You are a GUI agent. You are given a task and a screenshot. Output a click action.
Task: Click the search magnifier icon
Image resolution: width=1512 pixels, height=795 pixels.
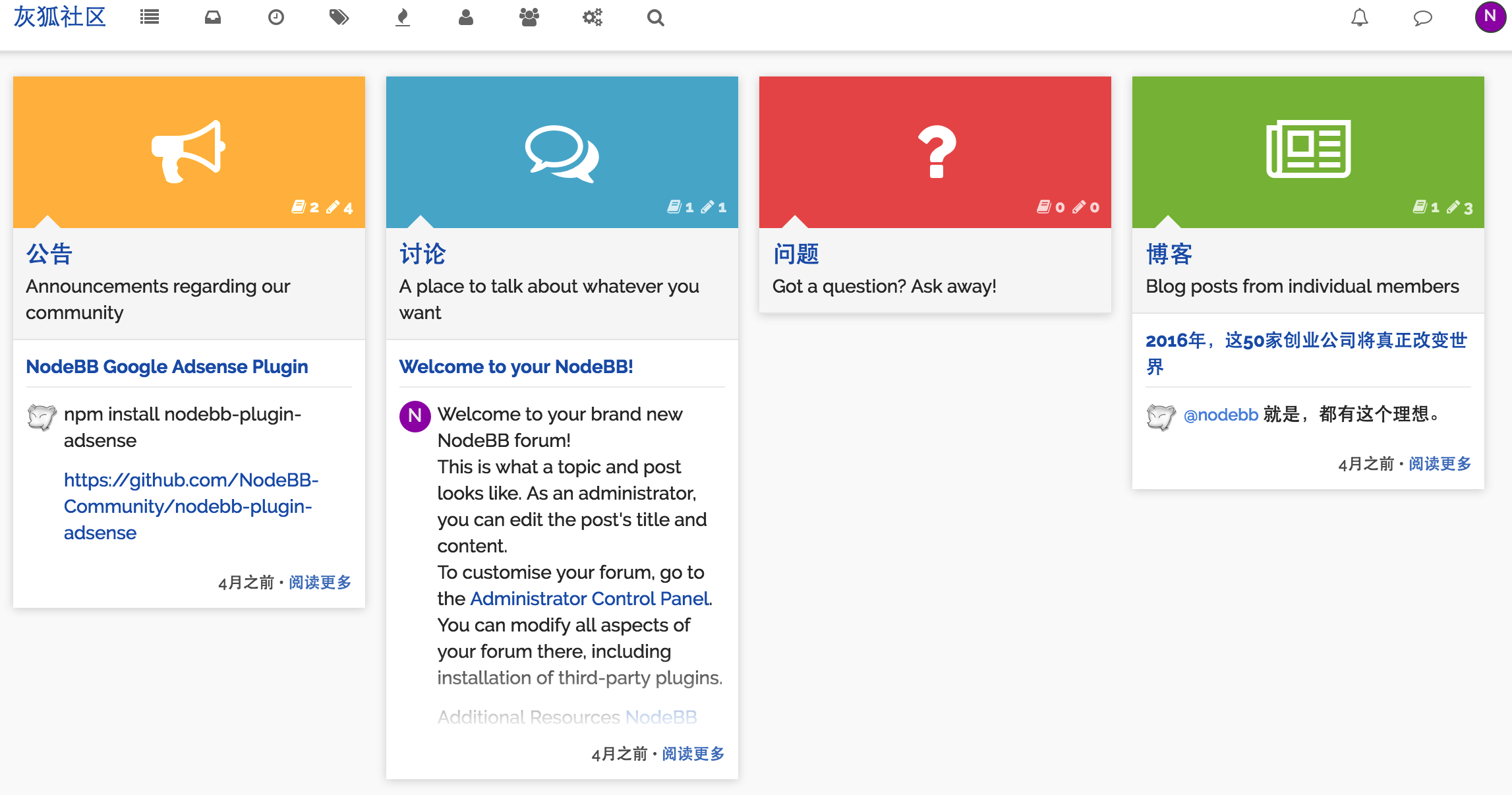pyautogui.click(x=655, y=18)
